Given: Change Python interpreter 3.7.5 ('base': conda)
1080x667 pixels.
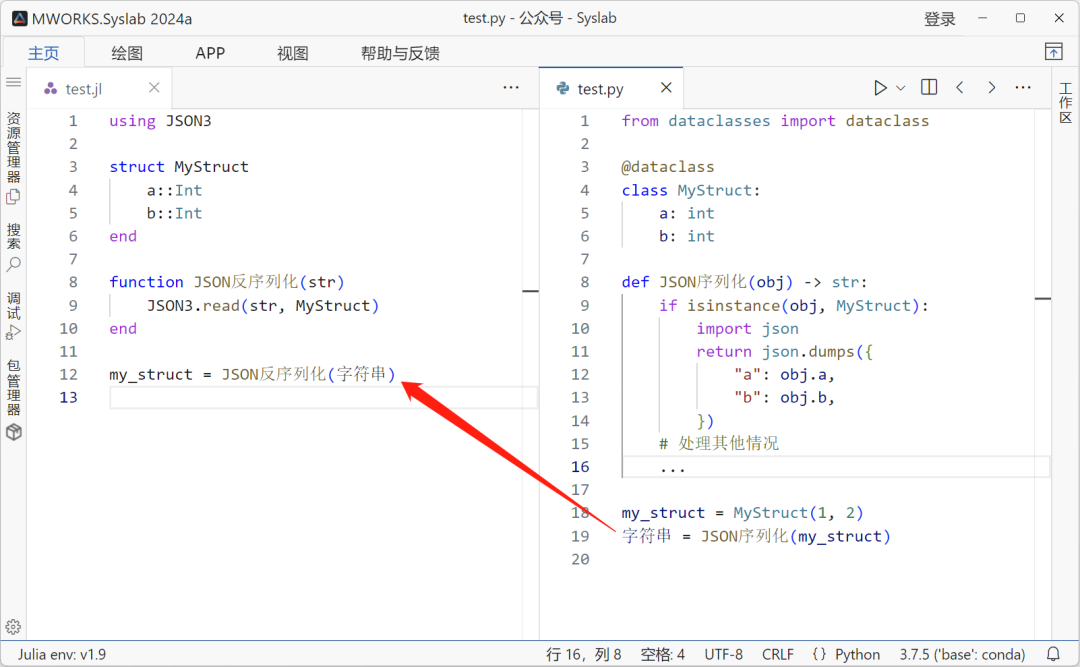Looking at the screenshot, I should pyautogui.click(x=961, y=653).
